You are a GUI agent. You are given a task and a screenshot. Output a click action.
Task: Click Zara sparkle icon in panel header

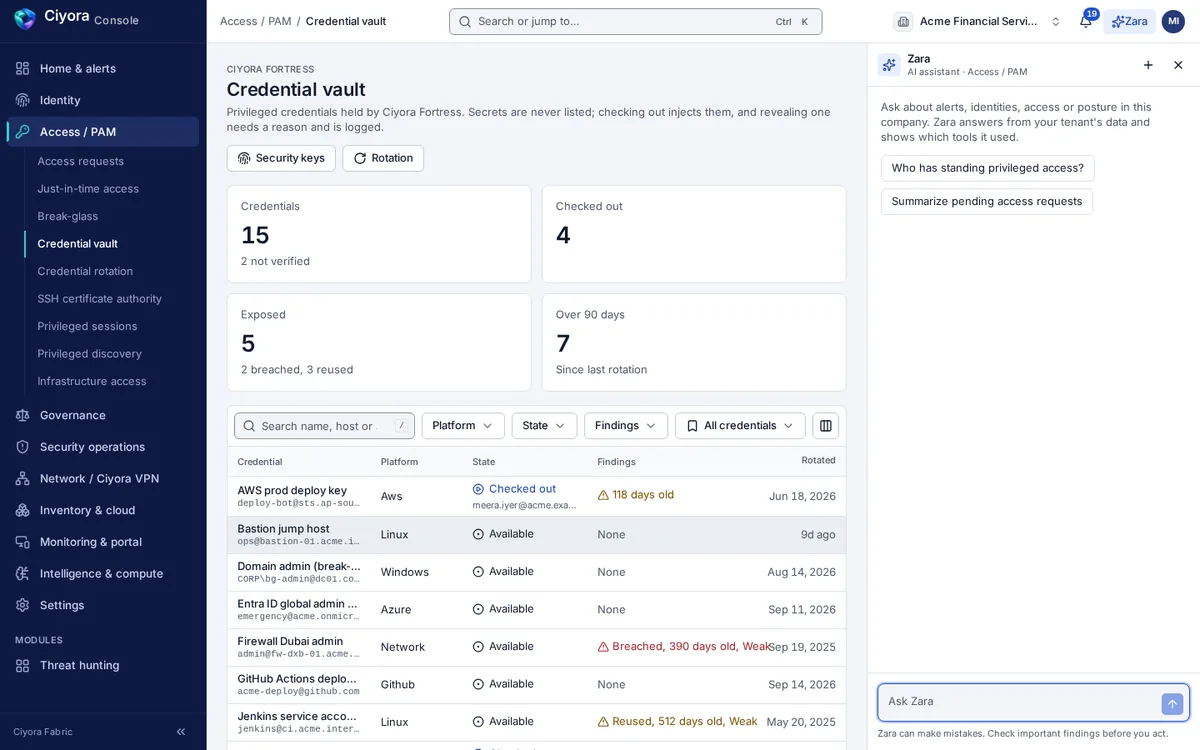[889, 65]
